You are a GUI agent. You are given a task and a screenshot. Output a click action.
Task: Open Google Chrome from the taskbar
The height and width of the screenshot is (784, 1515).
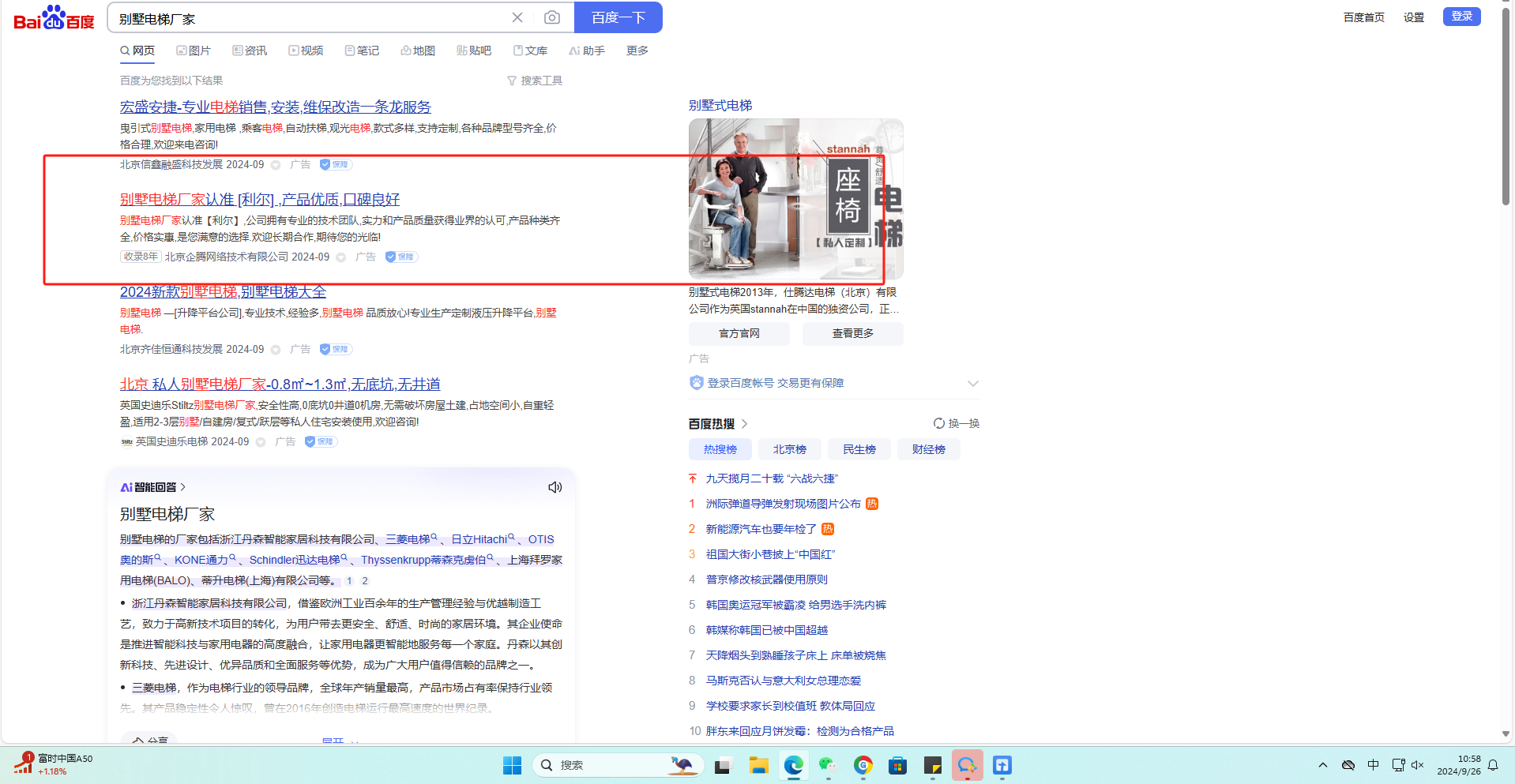coord(863,765)
